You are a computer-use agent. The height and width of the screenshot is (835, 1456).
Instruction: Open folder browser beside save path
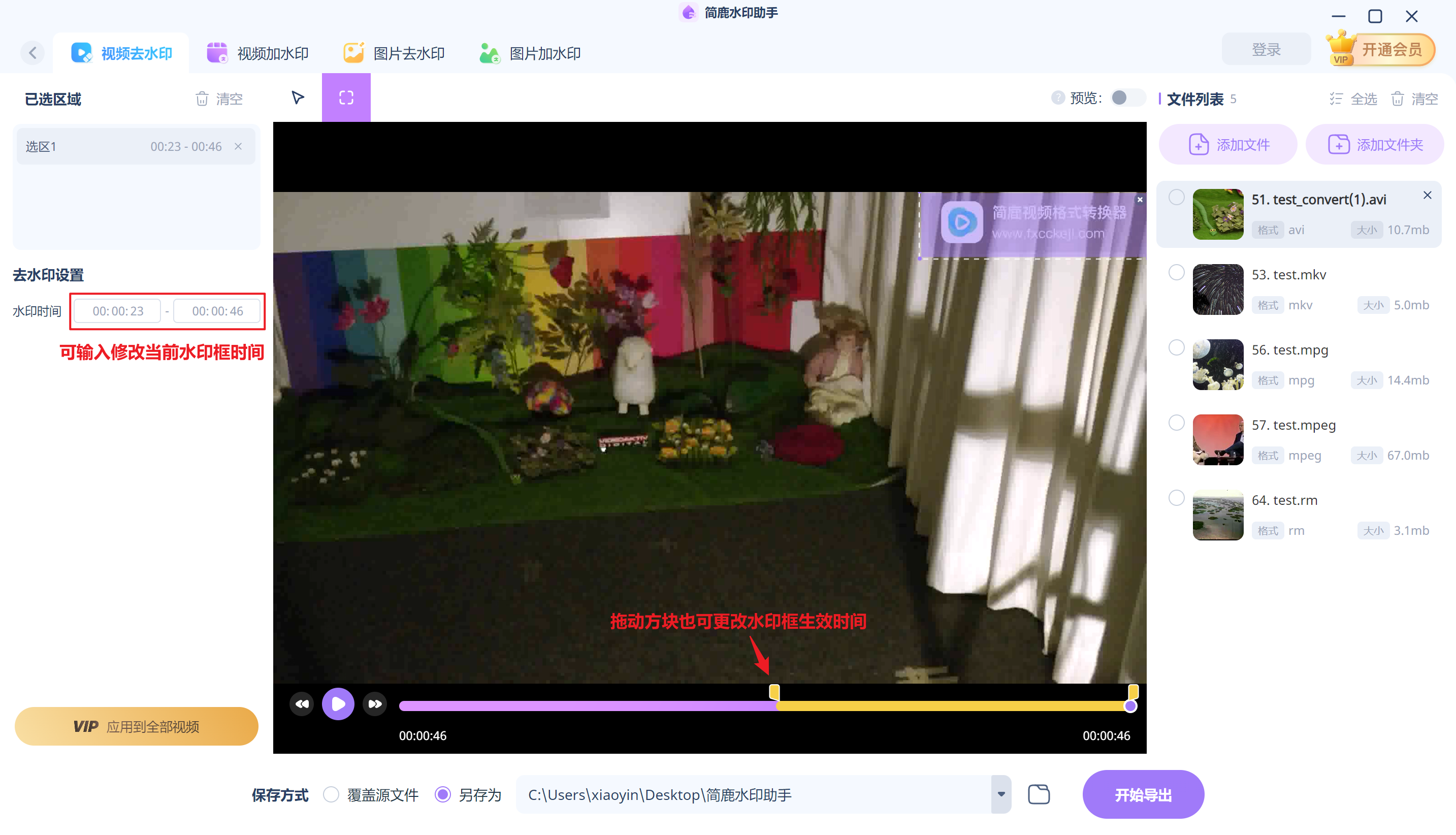click(1039, 794)
